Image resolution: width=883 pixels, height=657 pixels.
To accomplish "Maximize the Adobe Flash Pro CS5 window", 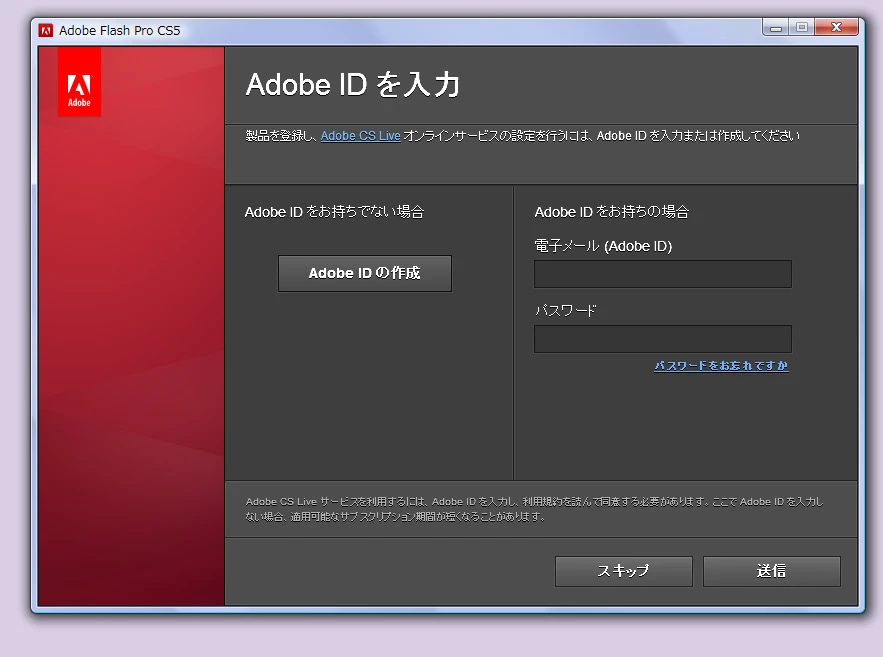I will (802, 27).
